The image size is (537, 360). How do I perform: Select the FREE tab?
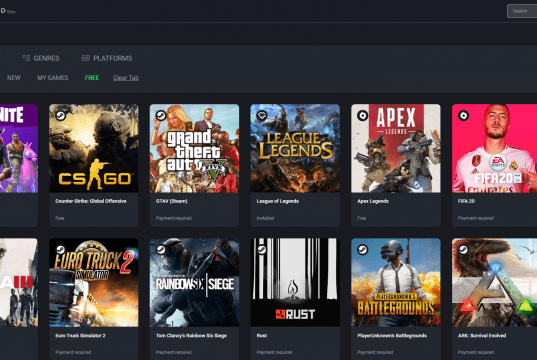[92, 78]
